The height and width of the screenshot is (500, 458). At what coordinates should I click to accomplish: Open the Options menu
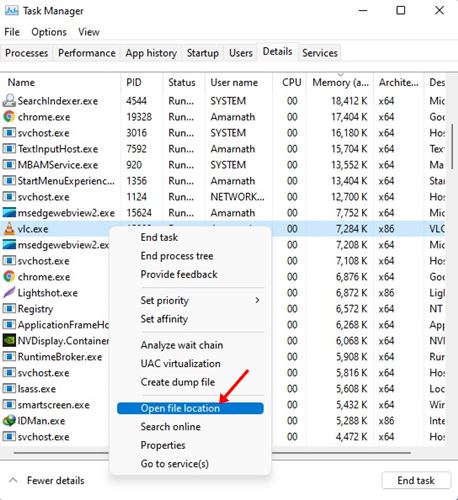tap(49, 32)
